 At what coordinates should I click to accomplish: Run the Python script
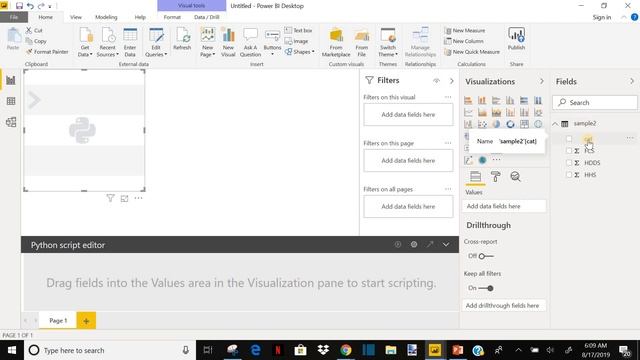[398, 244]
